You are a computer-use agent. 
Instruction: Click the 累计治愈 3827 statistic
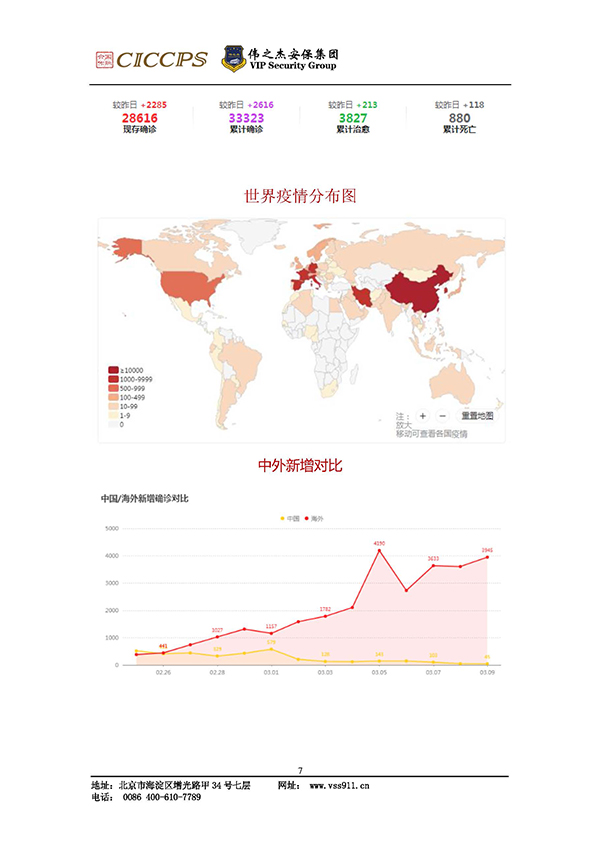(352, 117)
